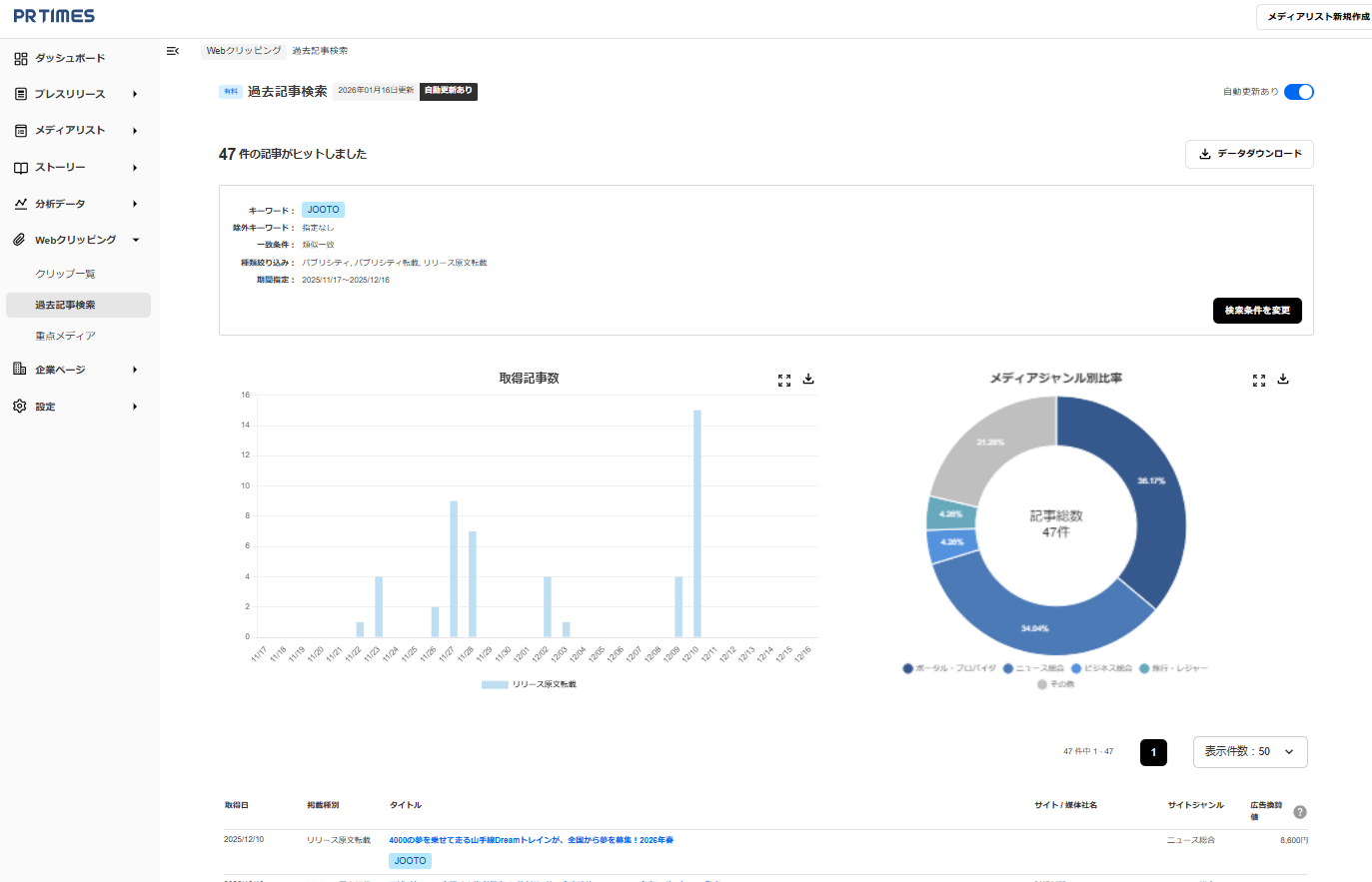Expand the 取得記事数 chart to fullscreen
The image size is (1372, 882).
(x=784, y=381)
